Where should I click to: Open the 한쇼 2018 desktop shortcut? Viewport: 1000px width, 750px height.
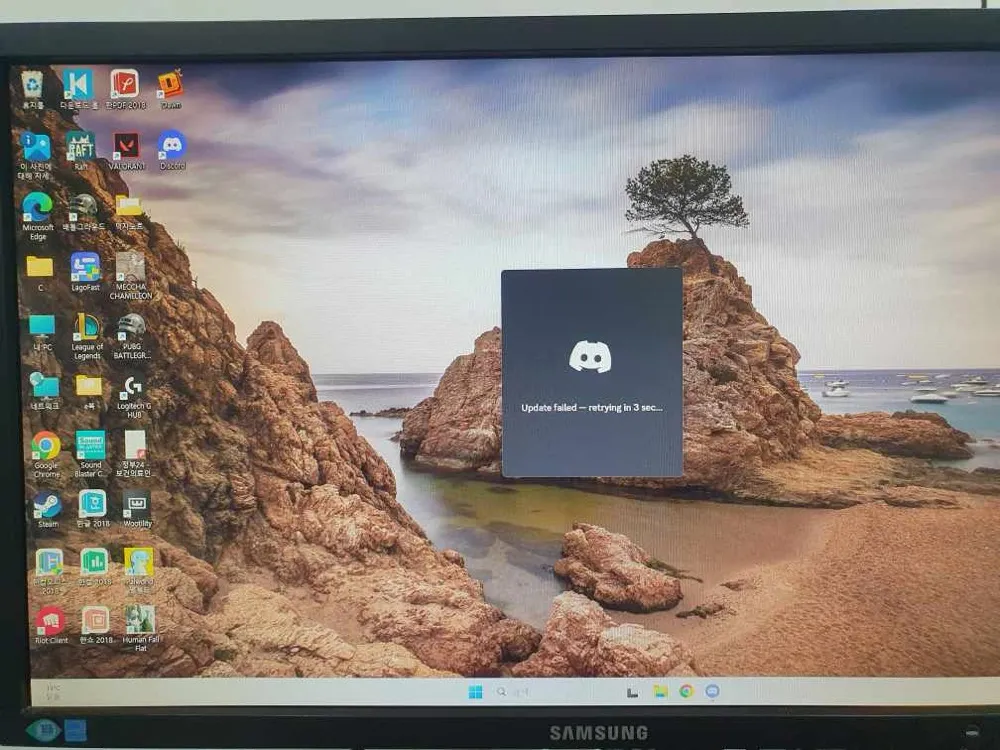[x=96, y=625]
